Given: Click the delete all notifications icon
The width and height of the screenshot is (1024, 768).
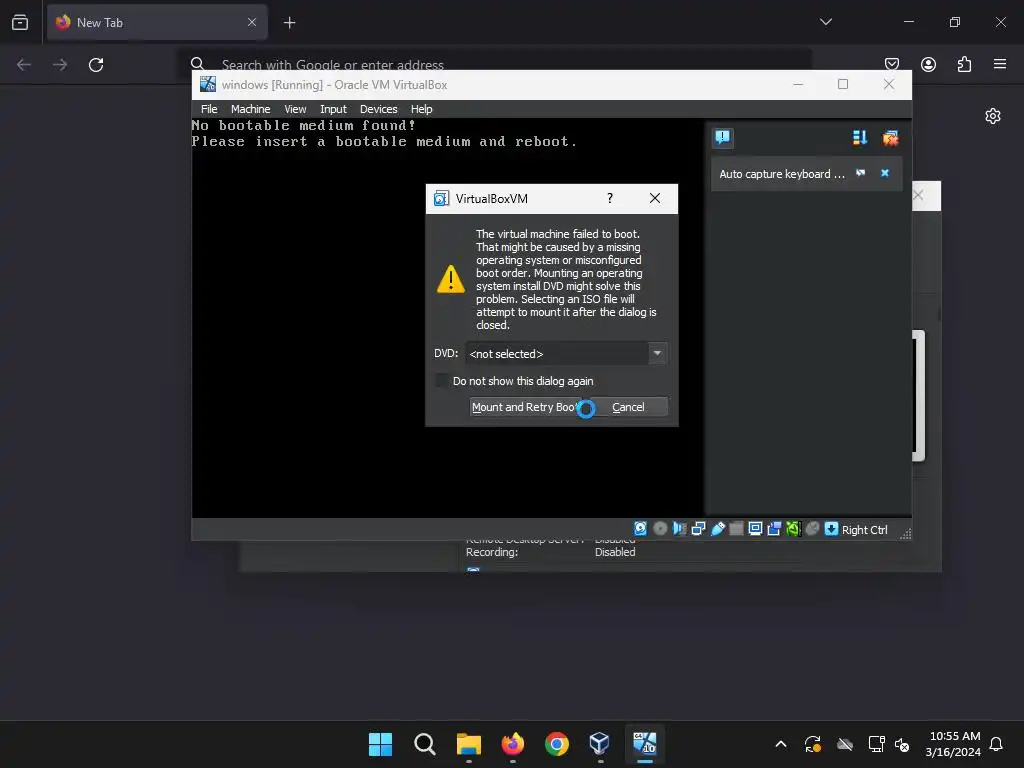Looking at the screenshot, I should point(890,138).
